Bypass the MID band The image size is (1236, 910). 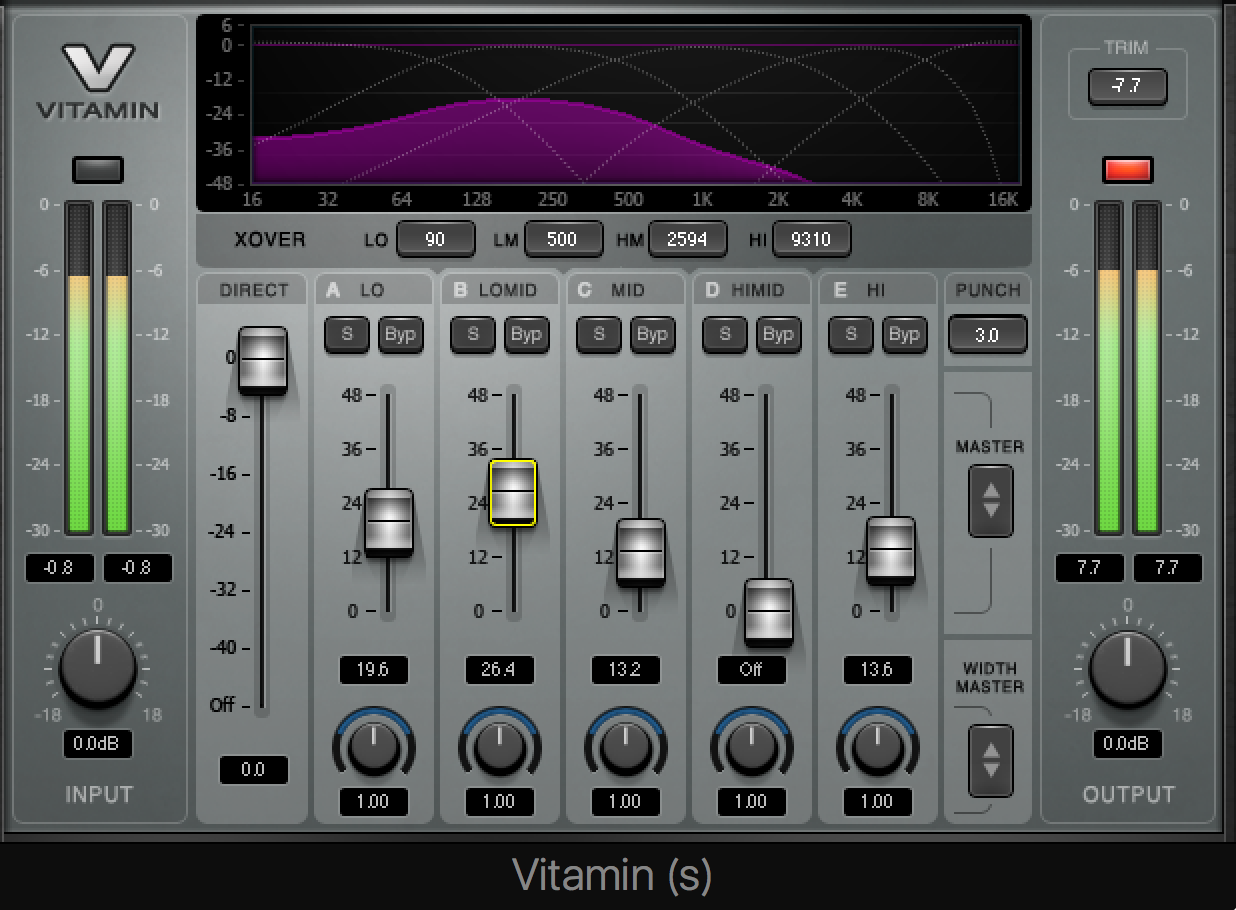[x=653, y=335]
